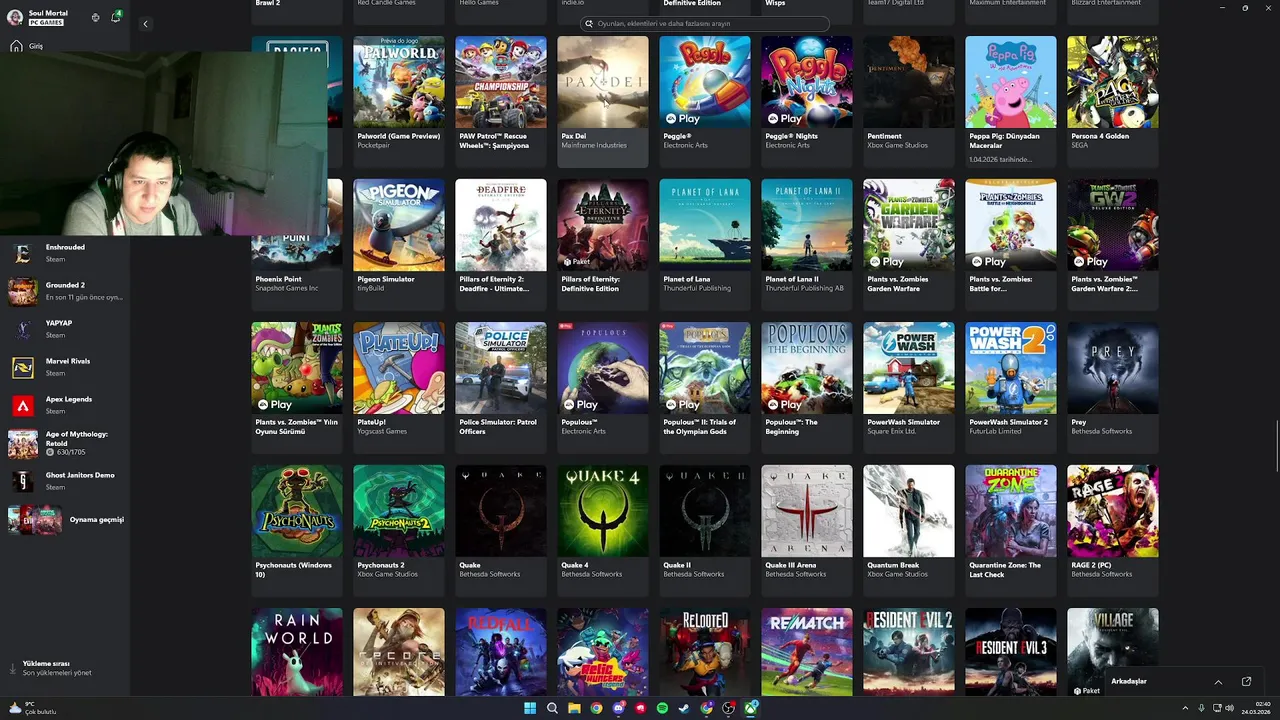Click EA Play badge on Peggle

[682, 118]
